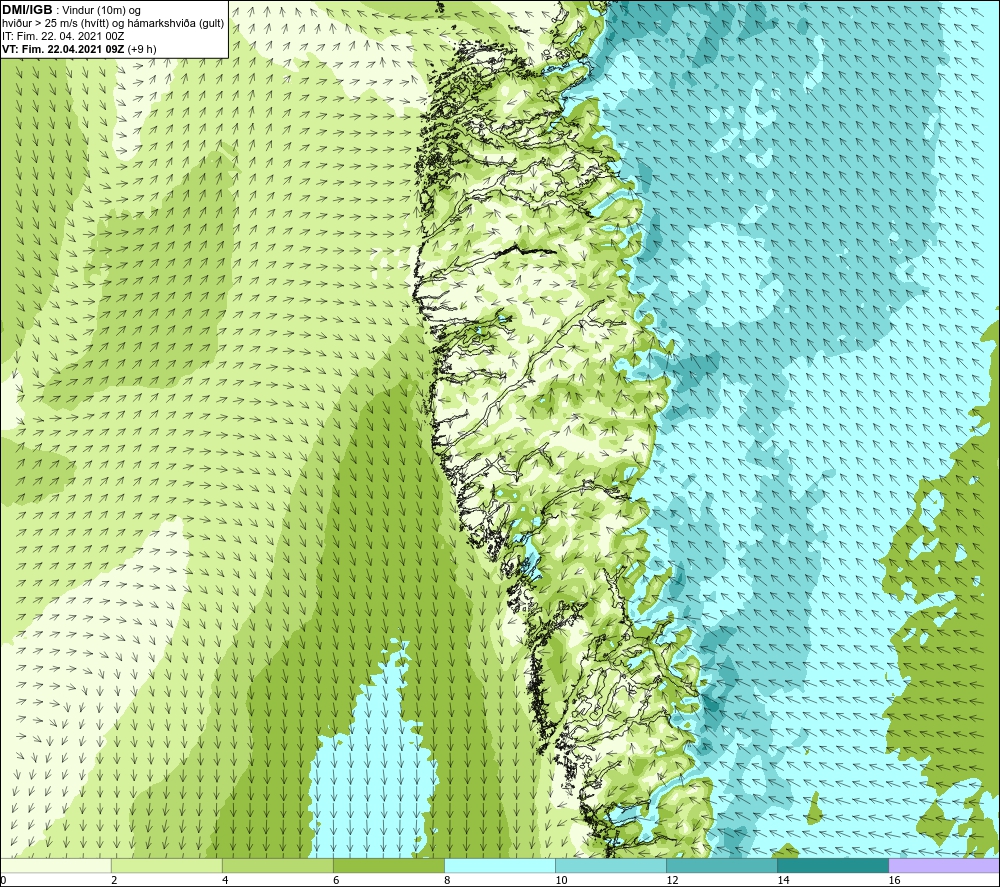
Task: Click the scale label "16"
Action: 894,881
